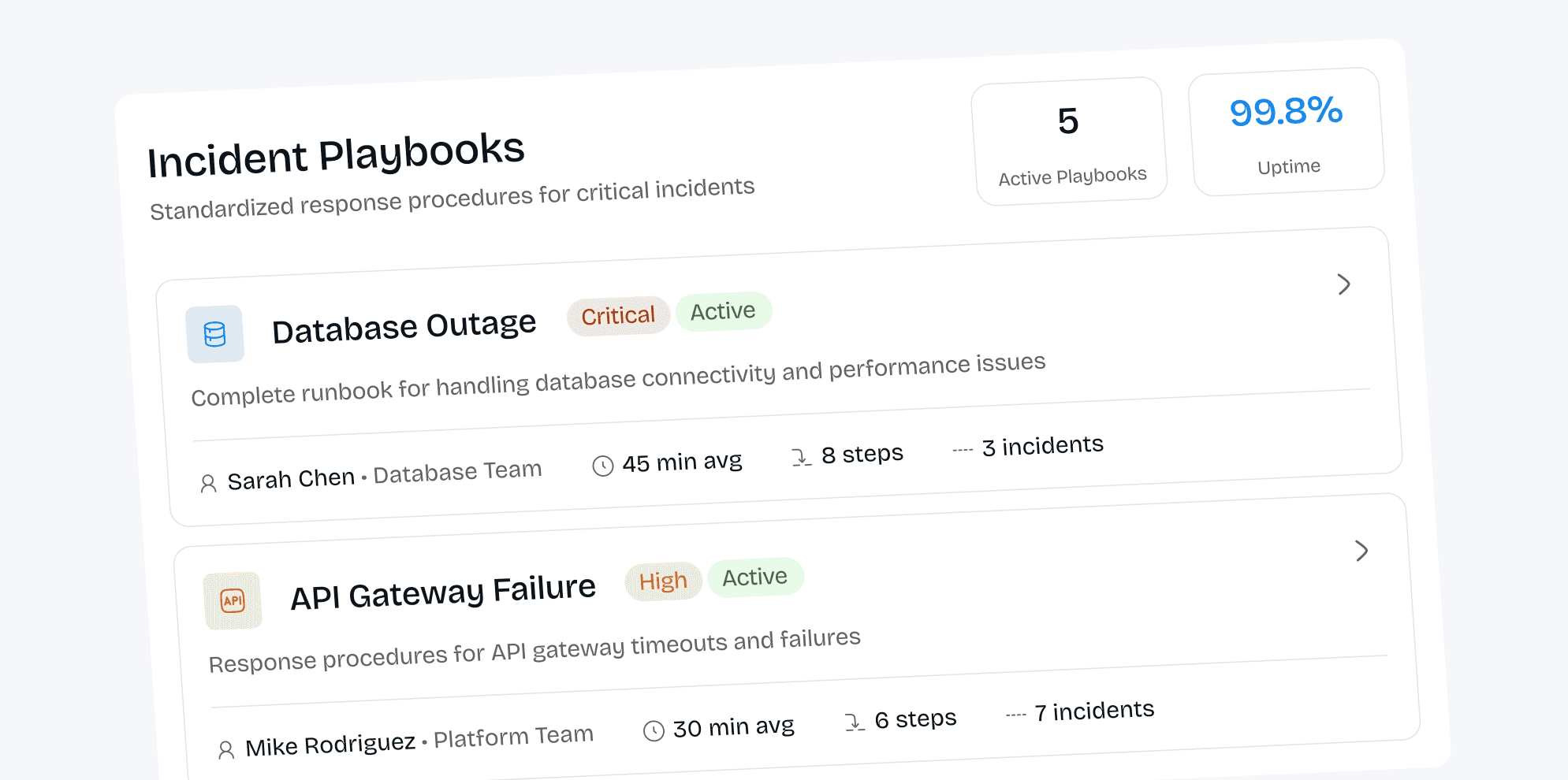Click the Database Outage title
This screenshot has width=1568, height=780.
(x=404, y=327)
